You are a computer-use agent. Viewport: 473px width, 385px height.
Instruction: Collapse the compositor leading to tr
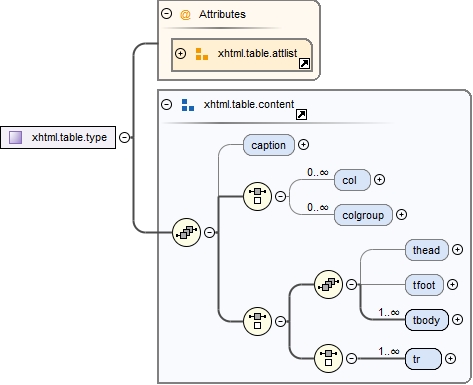tap(351, 358)
